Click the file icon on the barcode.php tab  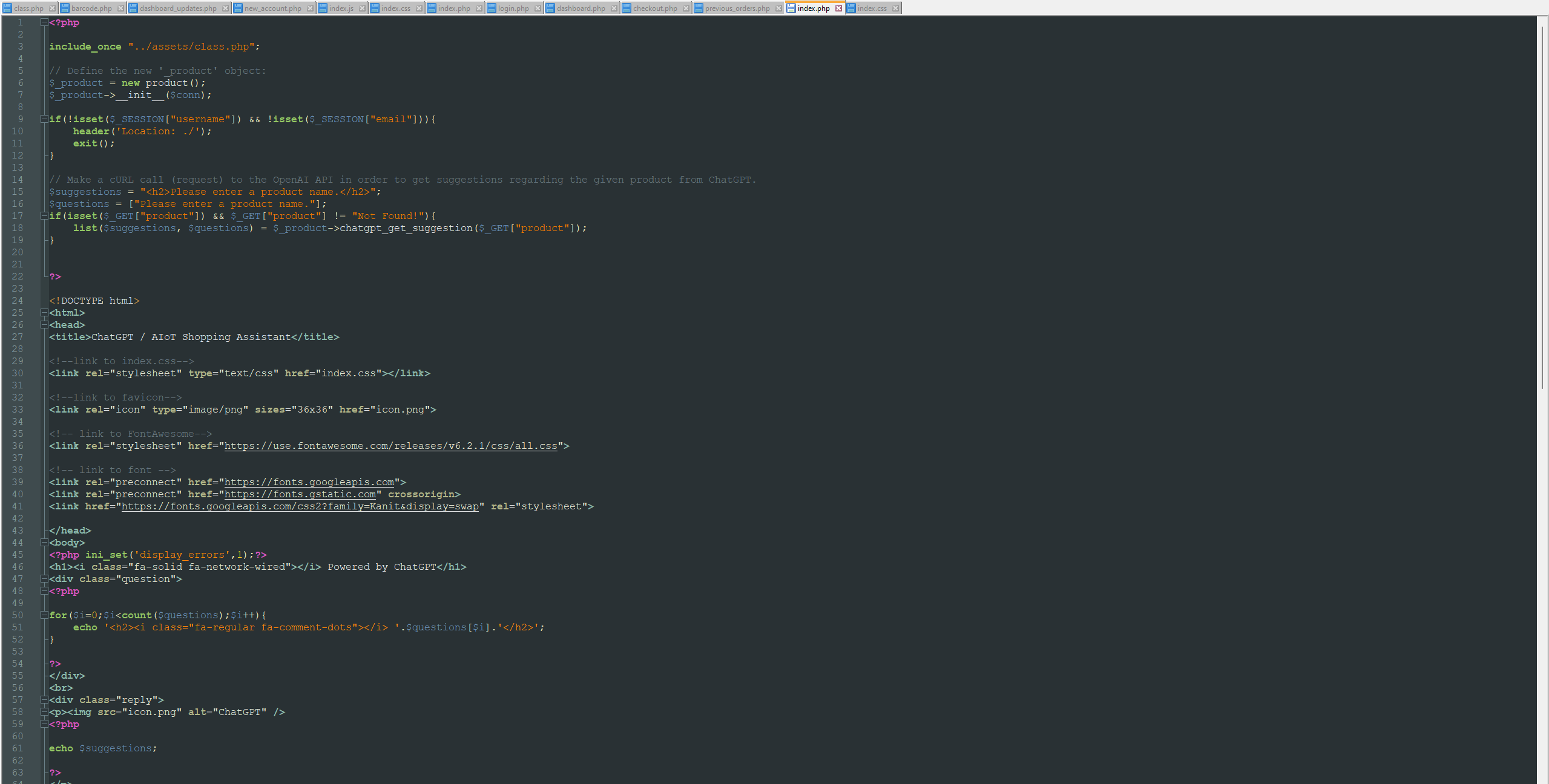pyautogui.click(x=65, y=8)
